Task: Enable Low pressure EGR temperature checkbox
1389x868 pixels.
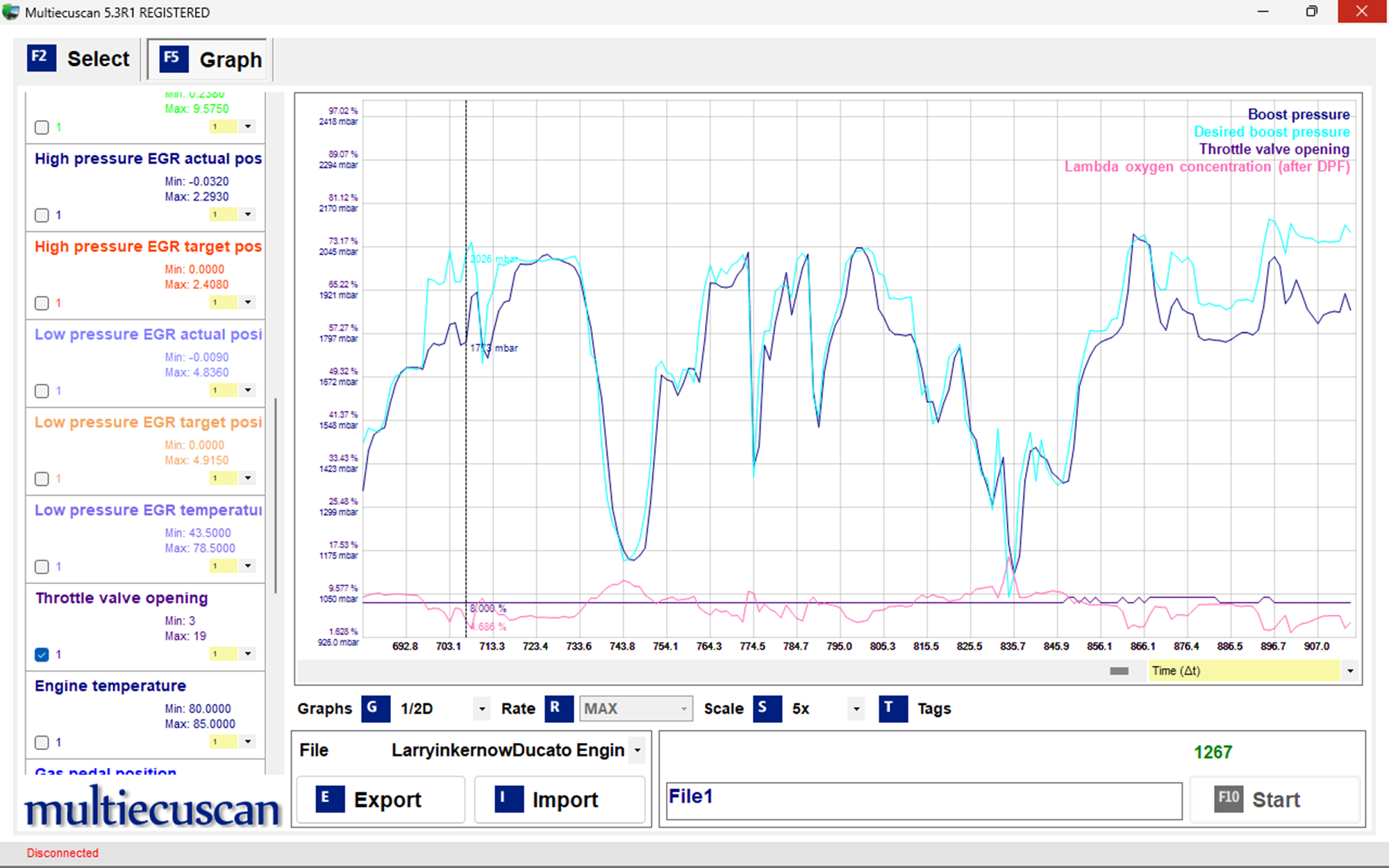Action: (42, 567)
